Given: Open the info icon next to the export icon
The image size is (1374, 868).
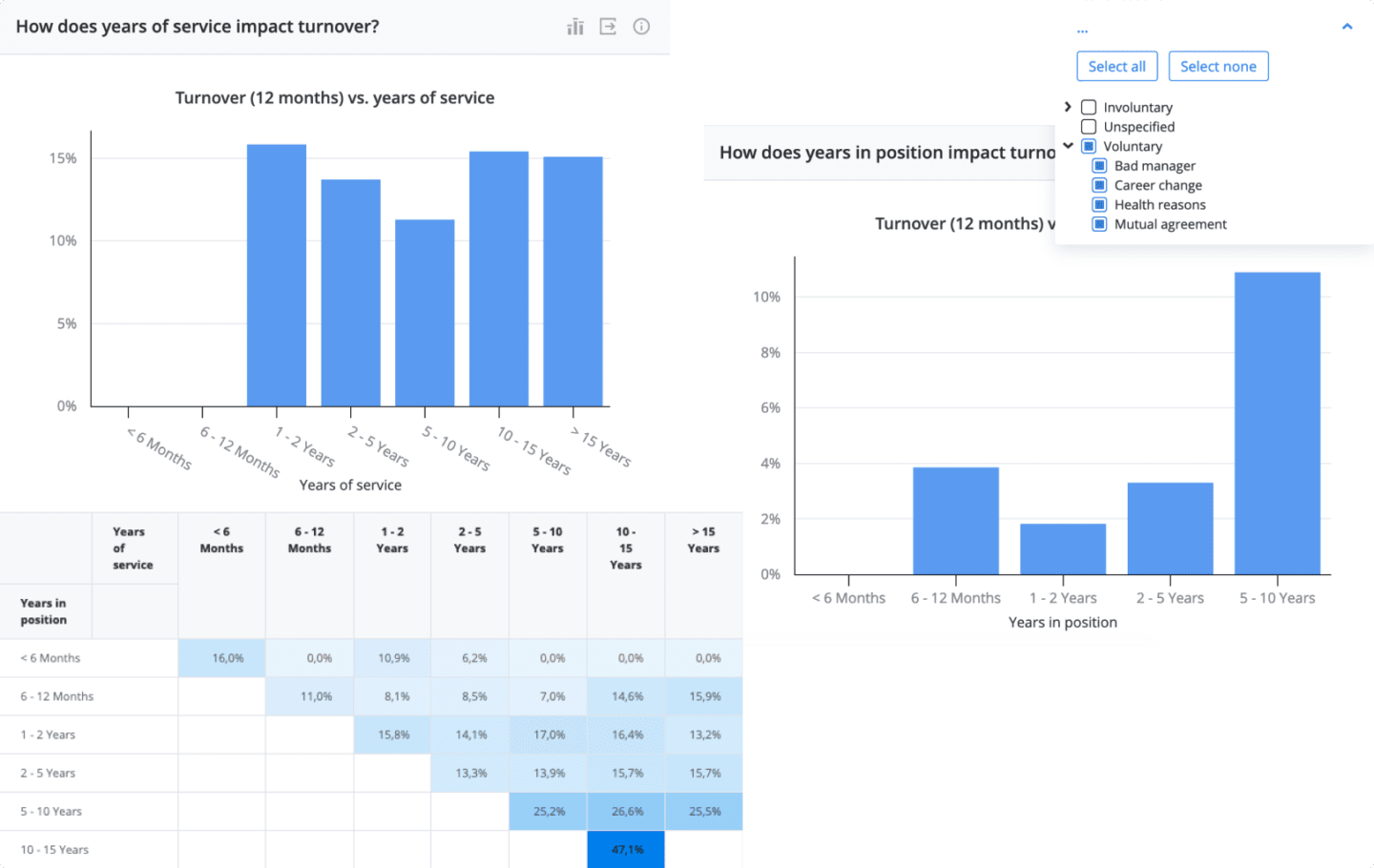Looking at the screenshot, I should pos(640,27).
